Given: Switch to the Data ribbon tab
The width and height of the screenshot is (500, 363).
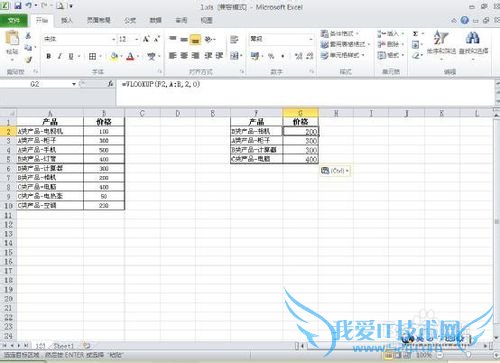Looking at the screenshot, I should click(x=155, y=20).
